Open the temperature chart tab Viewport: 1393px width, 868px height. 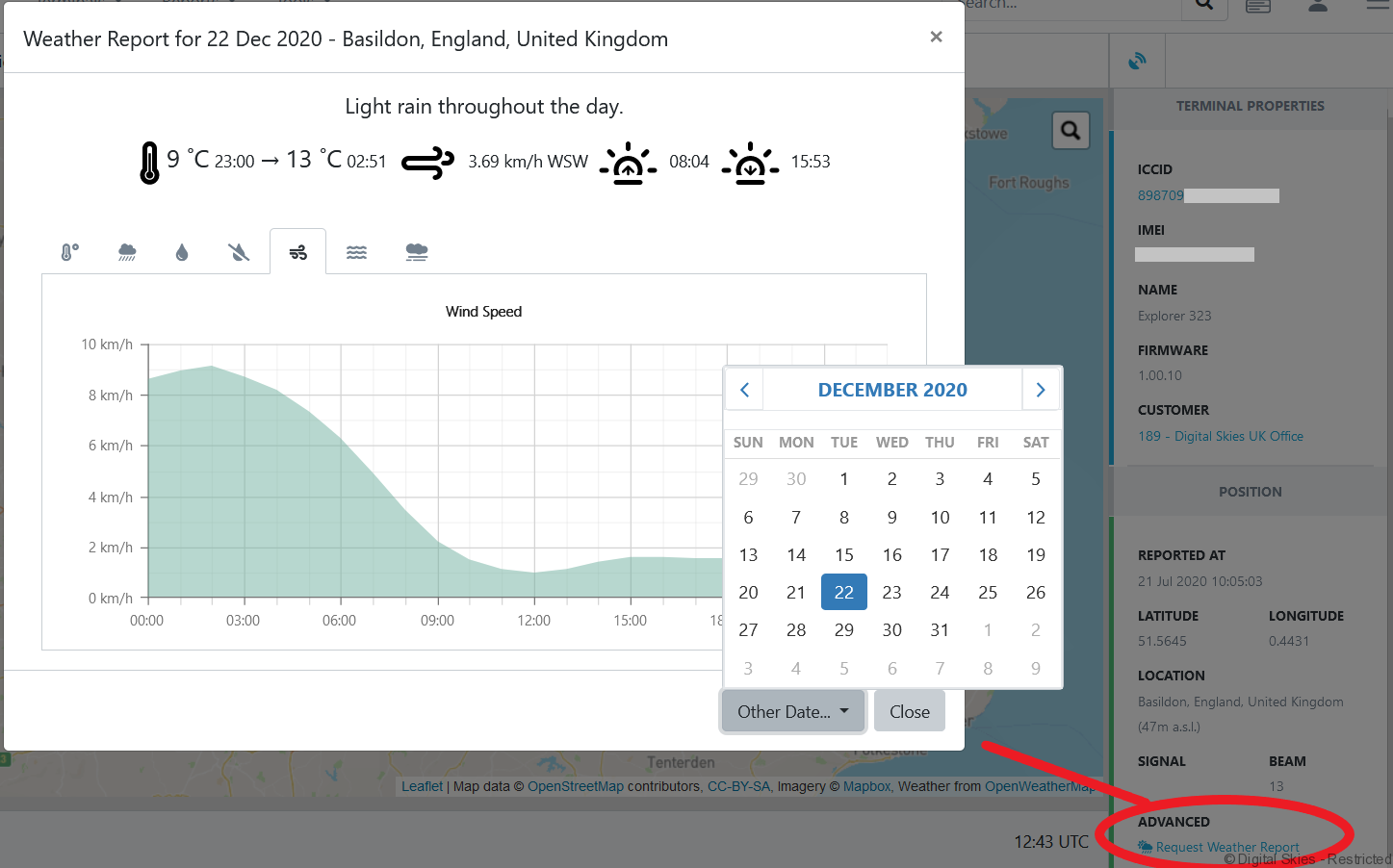(x=69, y=252)
